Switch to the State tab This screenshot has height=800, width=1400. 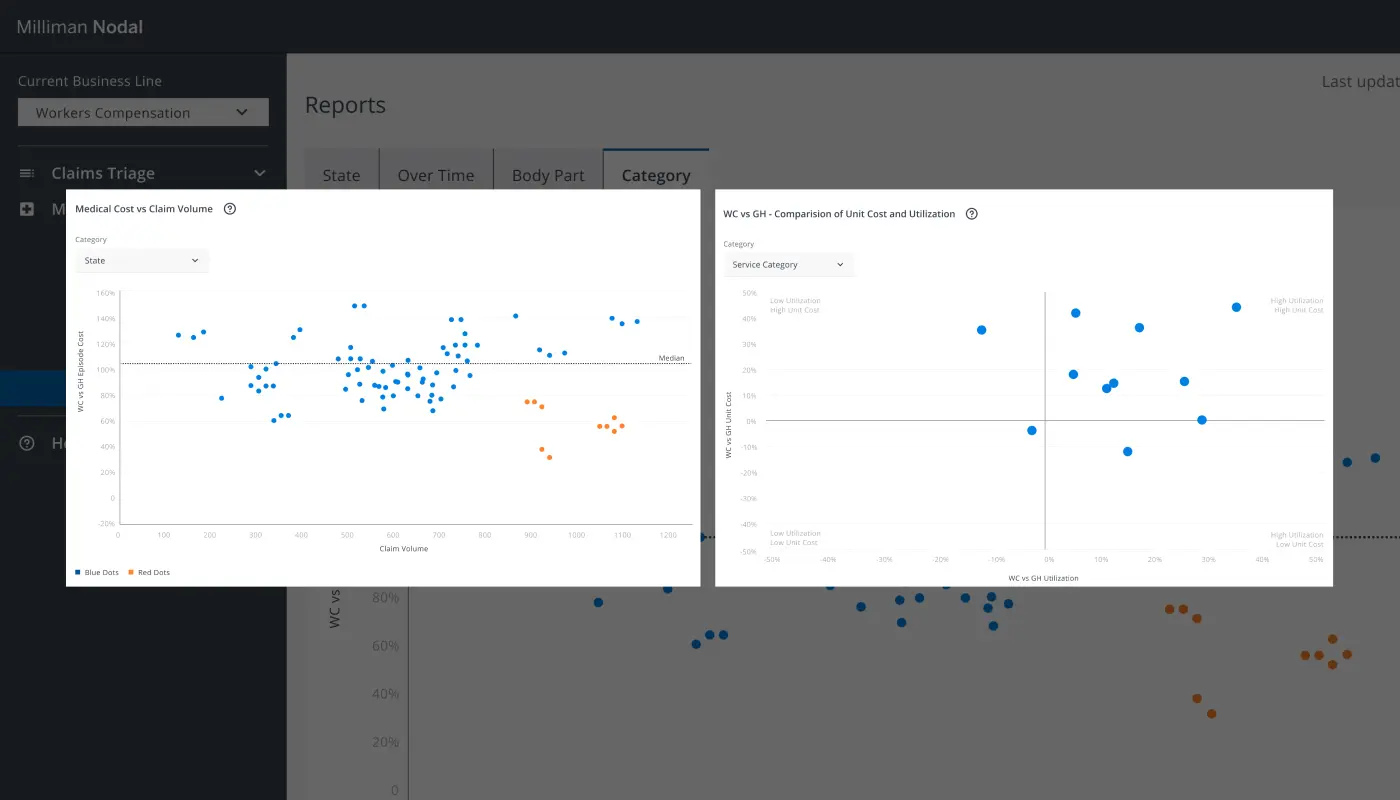click(x=341, y=175)
